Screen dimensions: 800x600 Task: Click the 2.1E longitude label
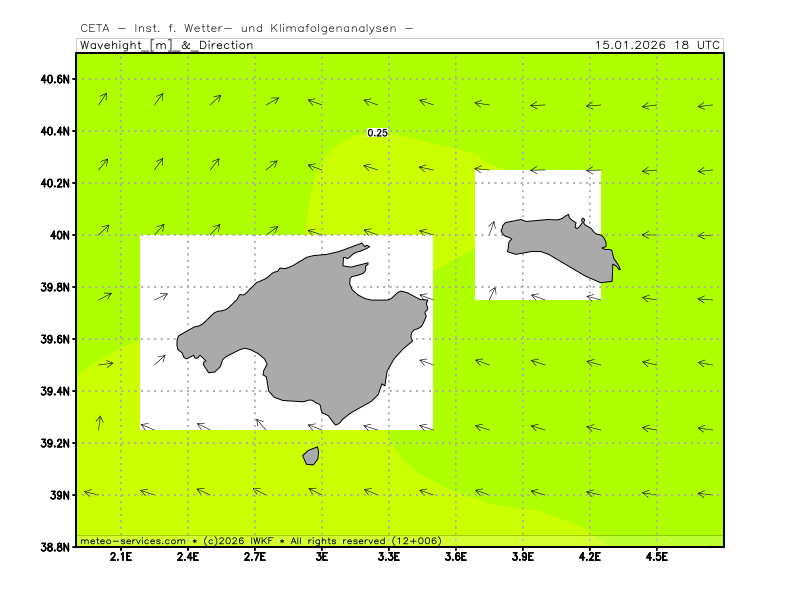(121, 557)
